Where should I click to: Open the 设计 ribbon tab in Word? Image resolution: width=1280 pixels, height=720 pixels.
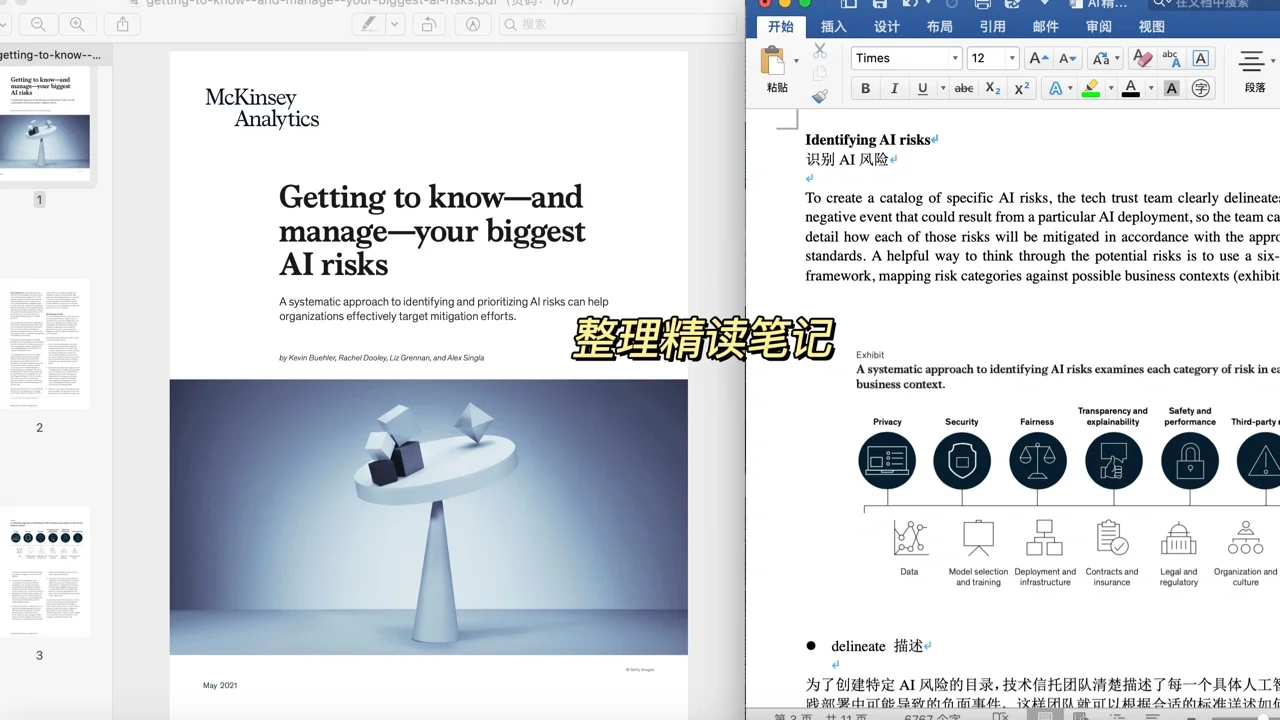point(887,27)
